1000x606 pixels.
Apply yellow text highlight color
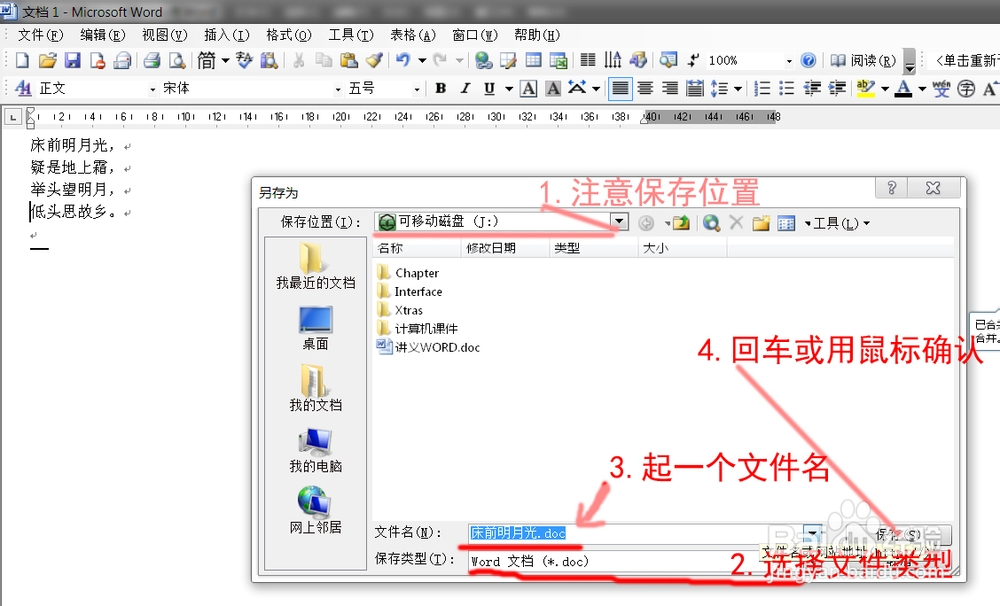coord(865,89)
